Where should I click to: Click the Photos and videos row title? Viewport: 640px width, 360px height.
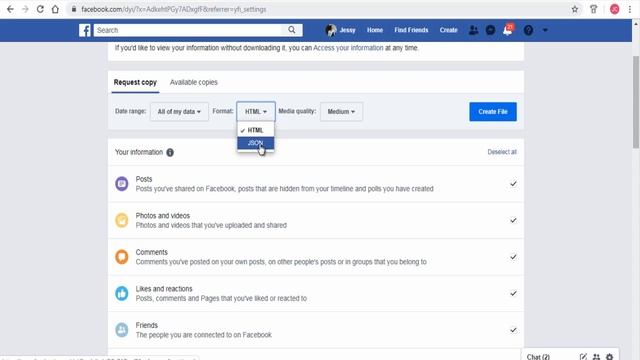[x=162, y=216]
